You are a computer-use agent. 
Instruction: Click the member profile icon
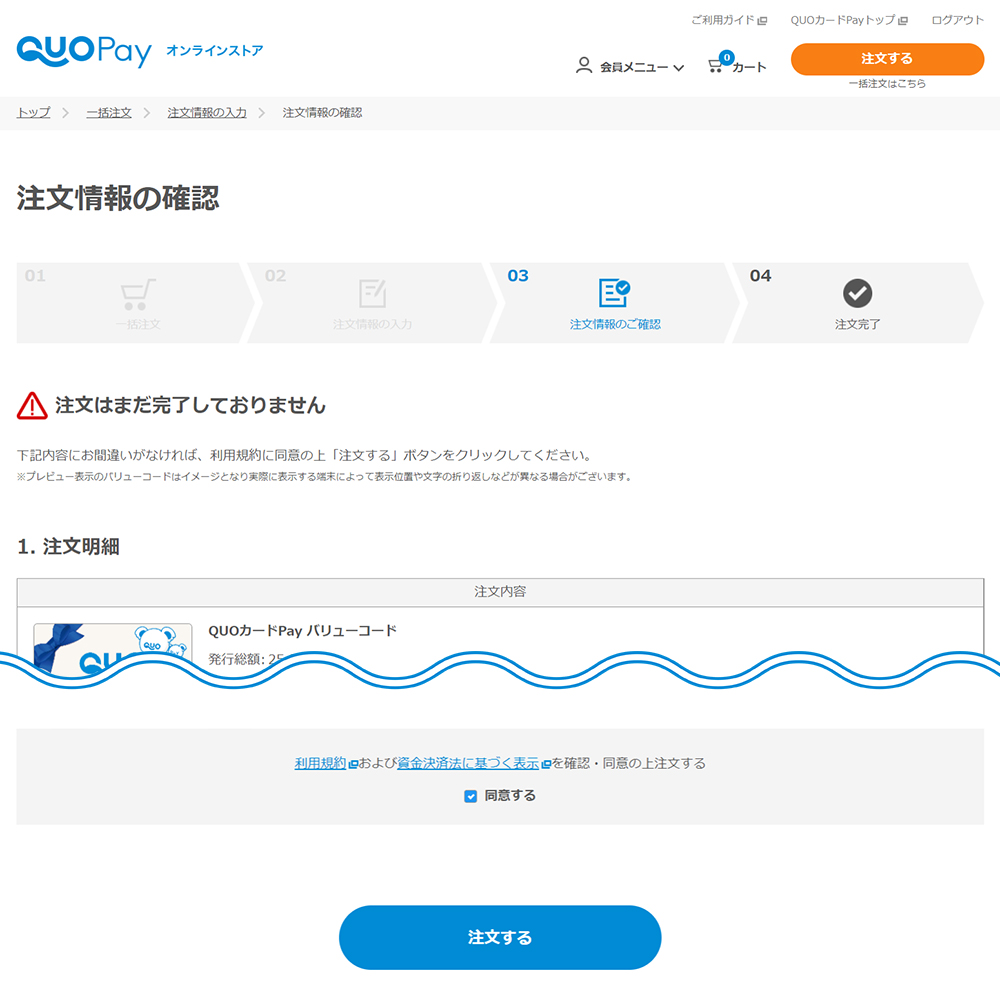click(x=584, y=66)
